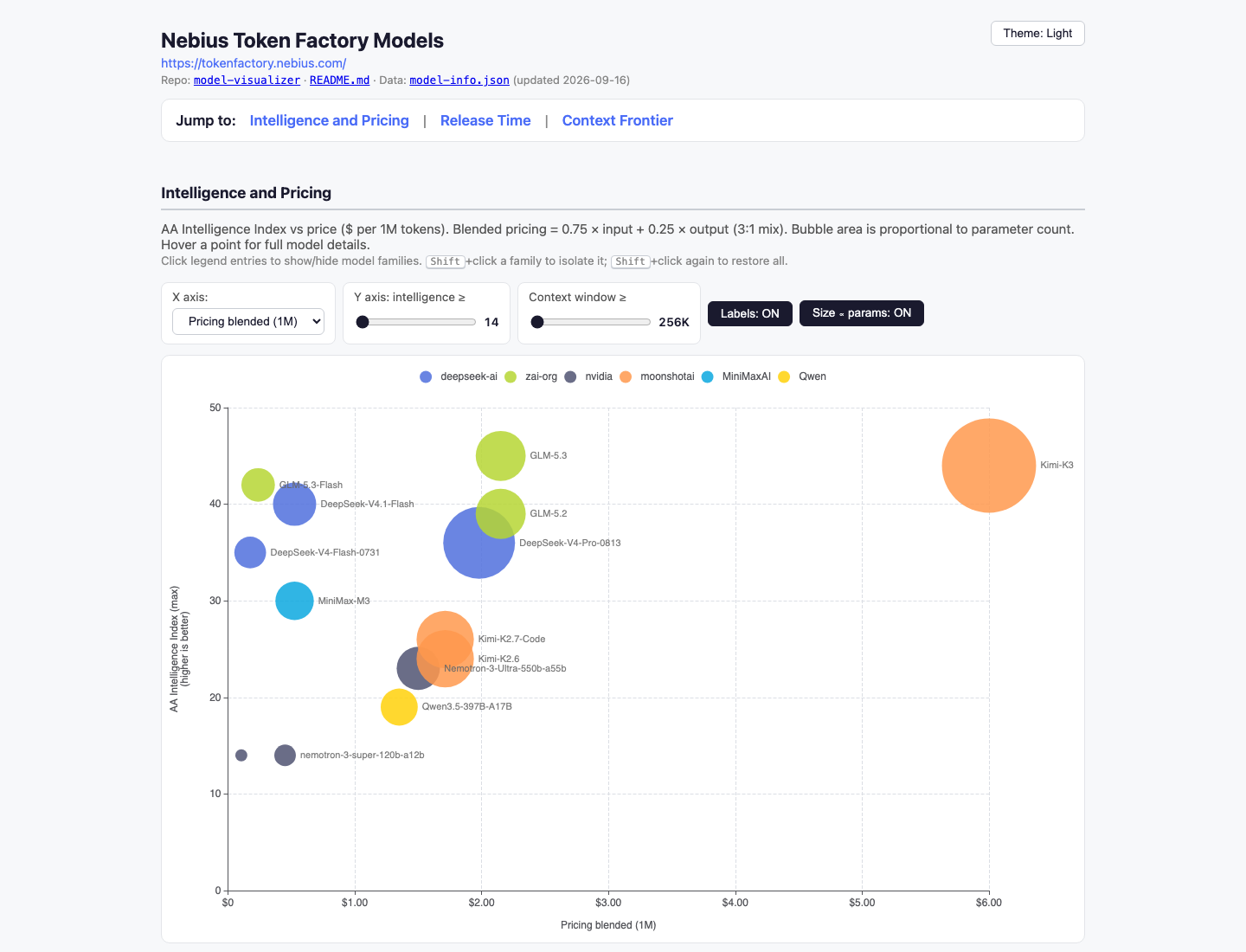1246x952 pixels.
Task: Click the Y axis intelligence value 14
Action: point(491,322)
